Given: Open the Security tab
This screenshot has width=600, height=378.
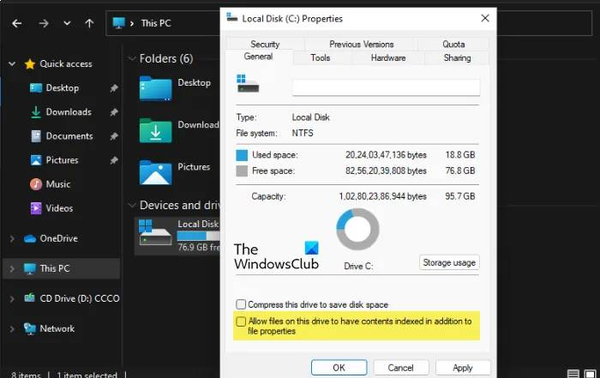Looking at the screenshot, I should 265,44.
